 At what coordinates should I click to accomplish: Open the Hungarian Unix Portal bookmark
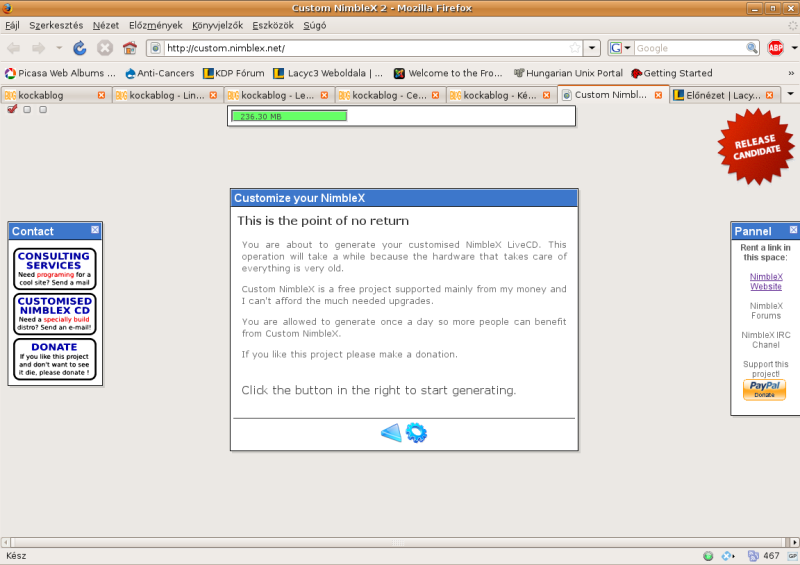568,73
